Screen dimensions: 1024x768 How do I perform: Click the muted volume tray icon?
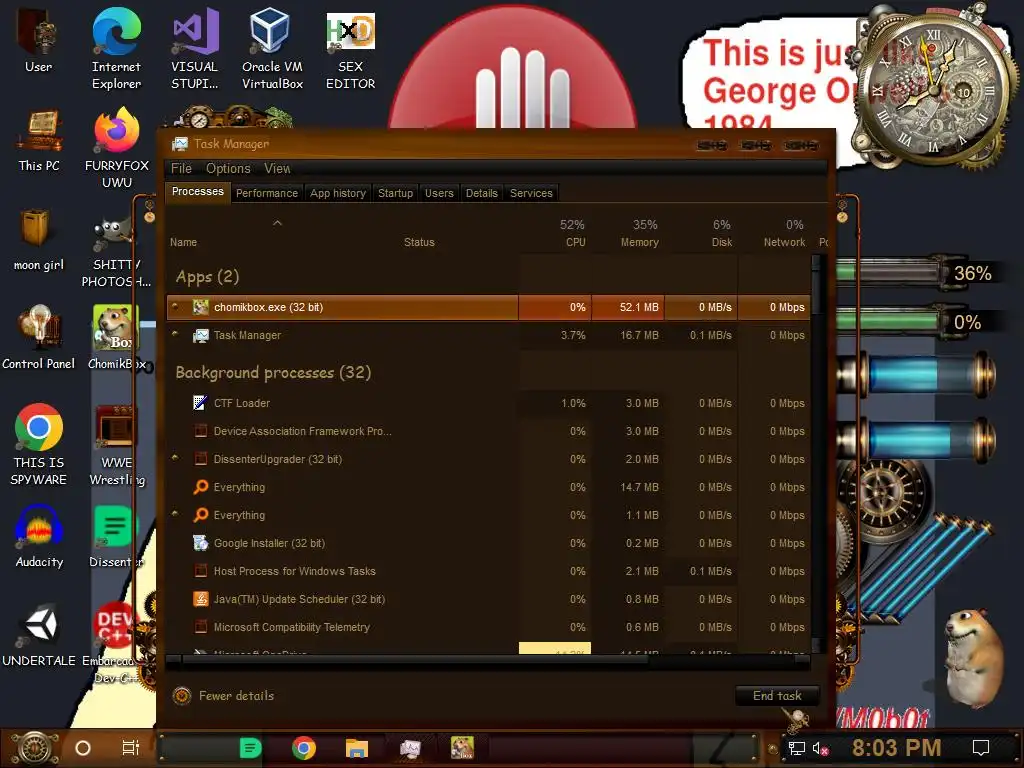coord(820,748)
